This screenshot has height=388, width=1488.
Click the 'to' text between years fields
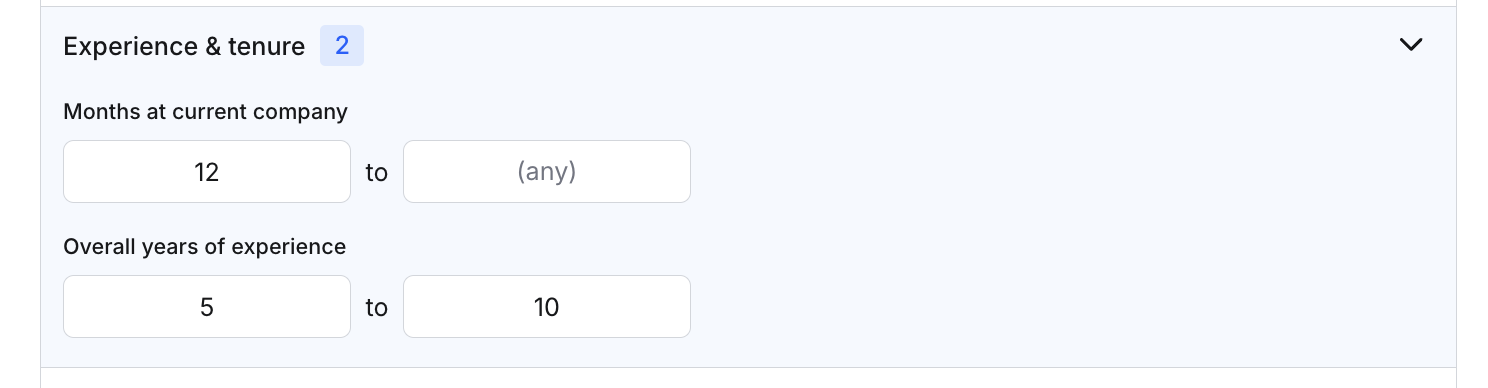pyautogui.click(x=376, y=308)
